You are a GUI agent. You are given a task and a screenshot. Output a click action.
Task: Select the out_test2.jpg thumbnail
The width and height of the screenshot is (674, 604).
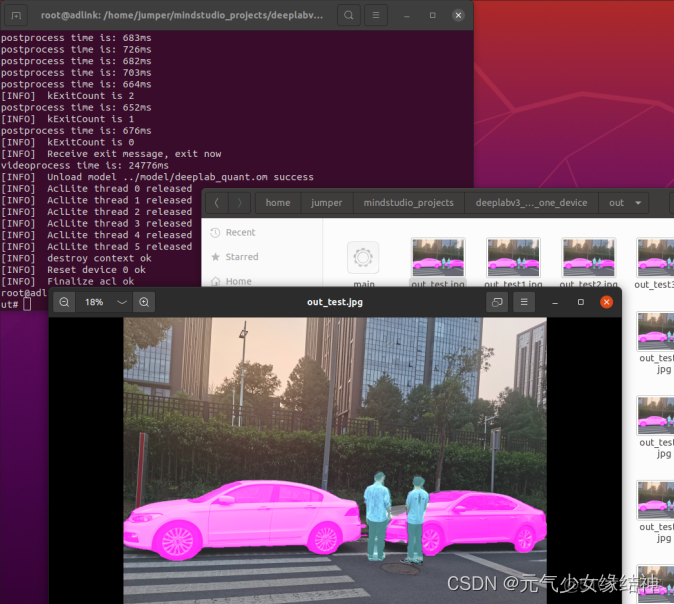pos(588,258)
